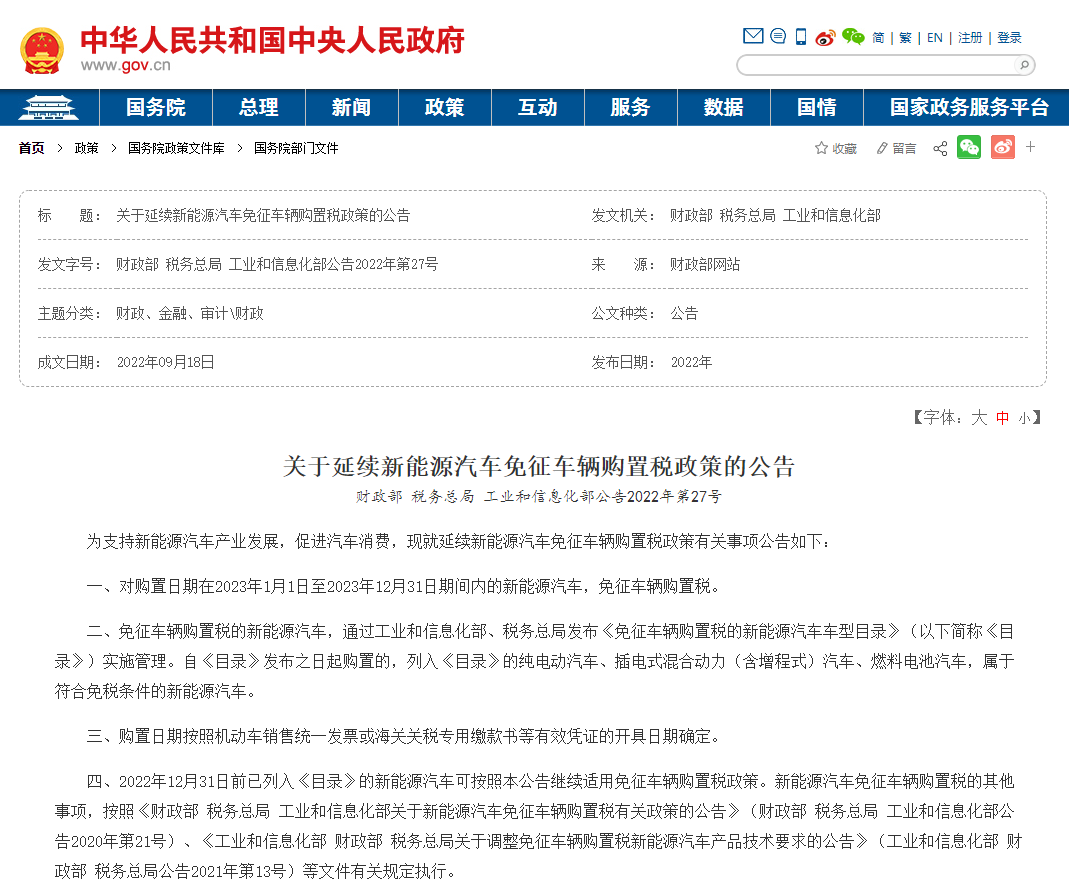The width and height of the screenshot is (1069, 892).
Task: Open the WeChat icon in header
Action: pos(853,37)
